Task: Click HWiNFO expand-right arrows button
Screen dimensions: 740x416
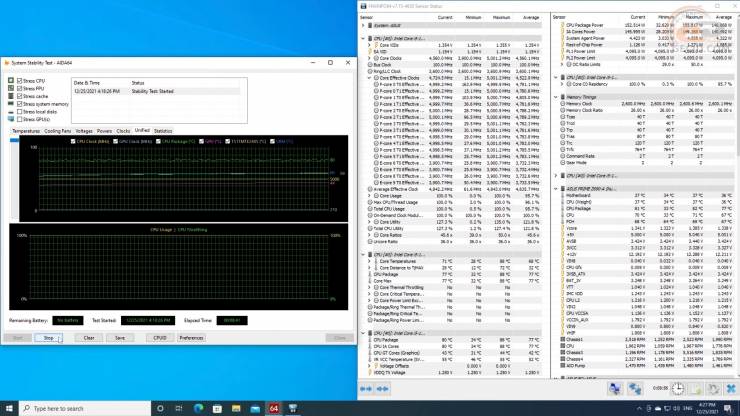Action: coord(382,389)
